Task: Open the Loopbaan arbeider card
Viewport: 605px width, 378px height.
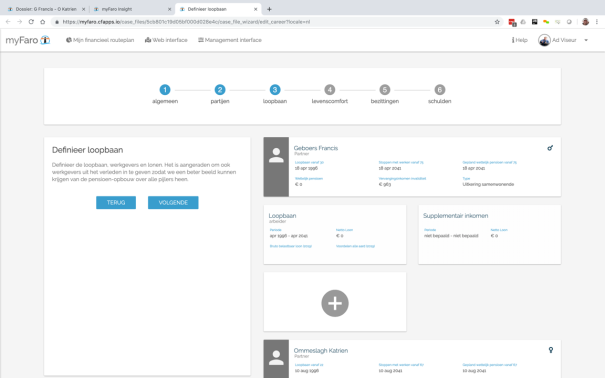Action: pyautogui.click(x=335, y=235)
